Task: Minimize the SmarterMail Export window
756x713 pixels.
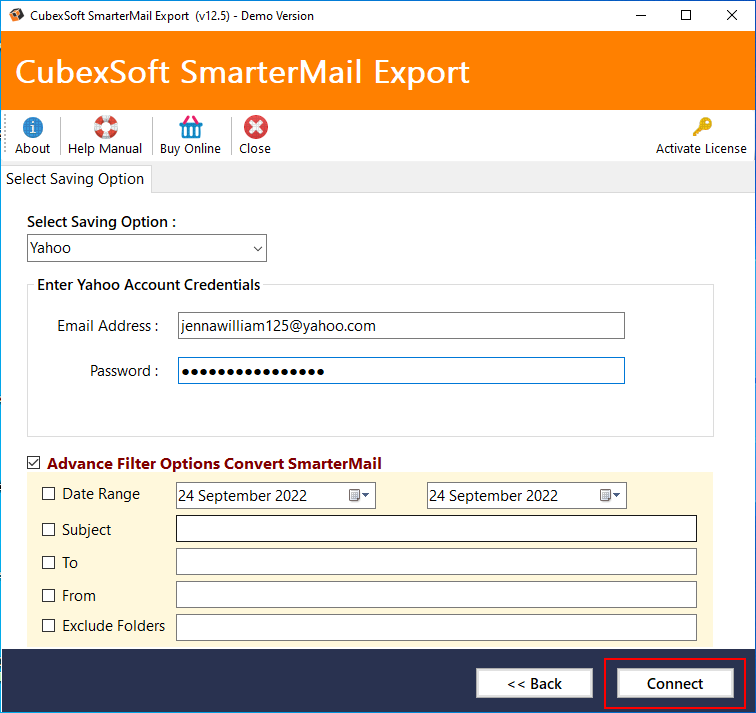Action: [641, 15]
